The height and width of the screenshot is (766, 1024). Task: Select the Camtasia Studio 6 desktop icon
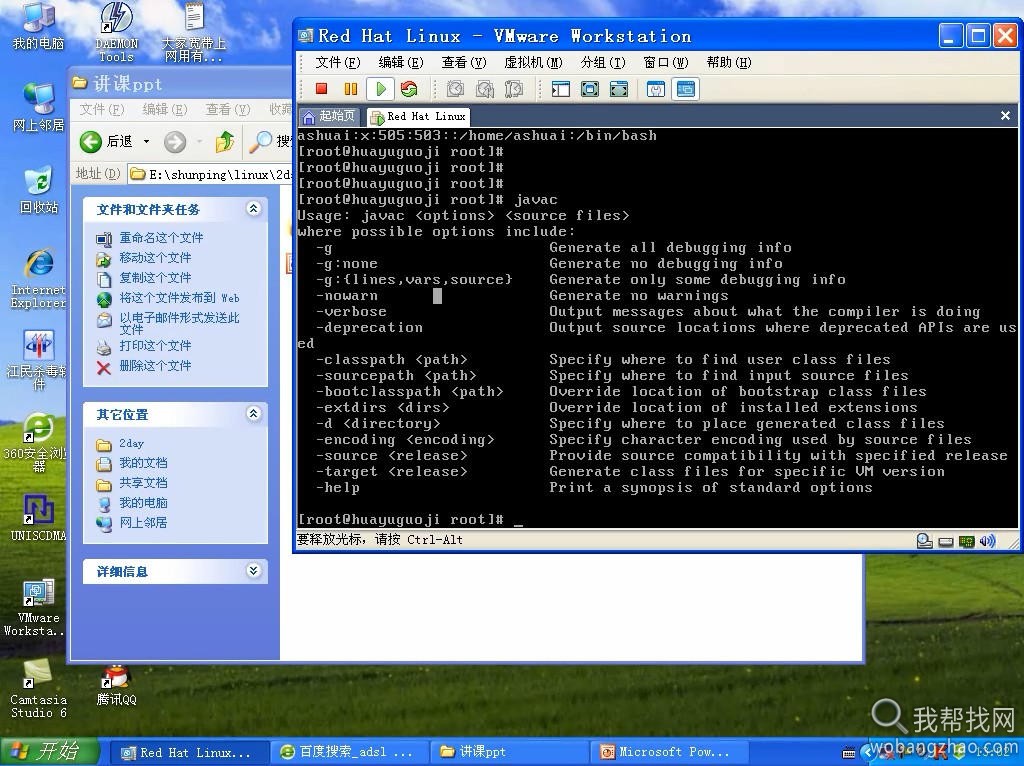tap(39, 688)
